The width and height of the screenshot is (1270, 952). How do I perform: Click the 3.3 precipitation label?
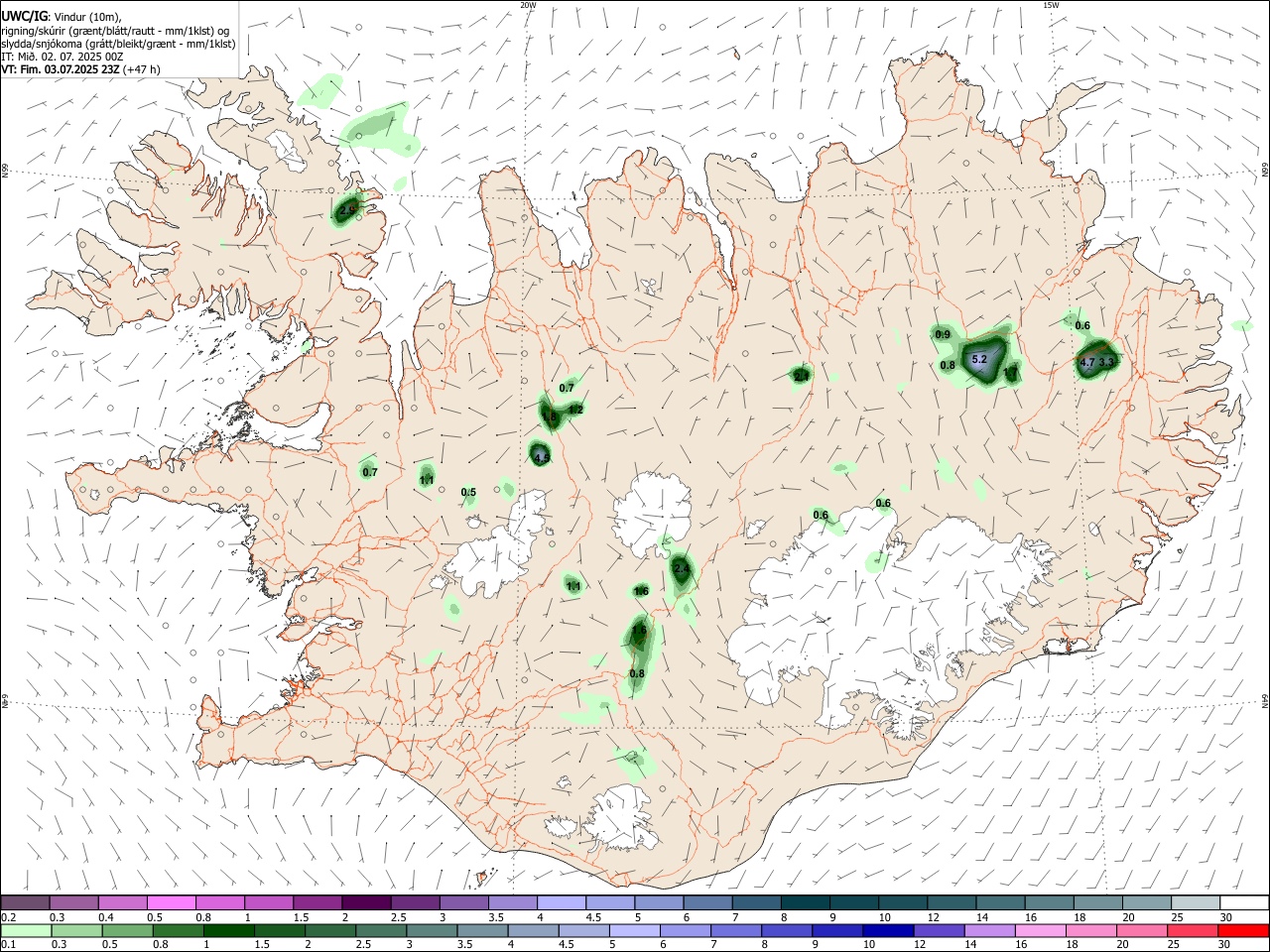pyautogui.click(x=1107, y=362)
